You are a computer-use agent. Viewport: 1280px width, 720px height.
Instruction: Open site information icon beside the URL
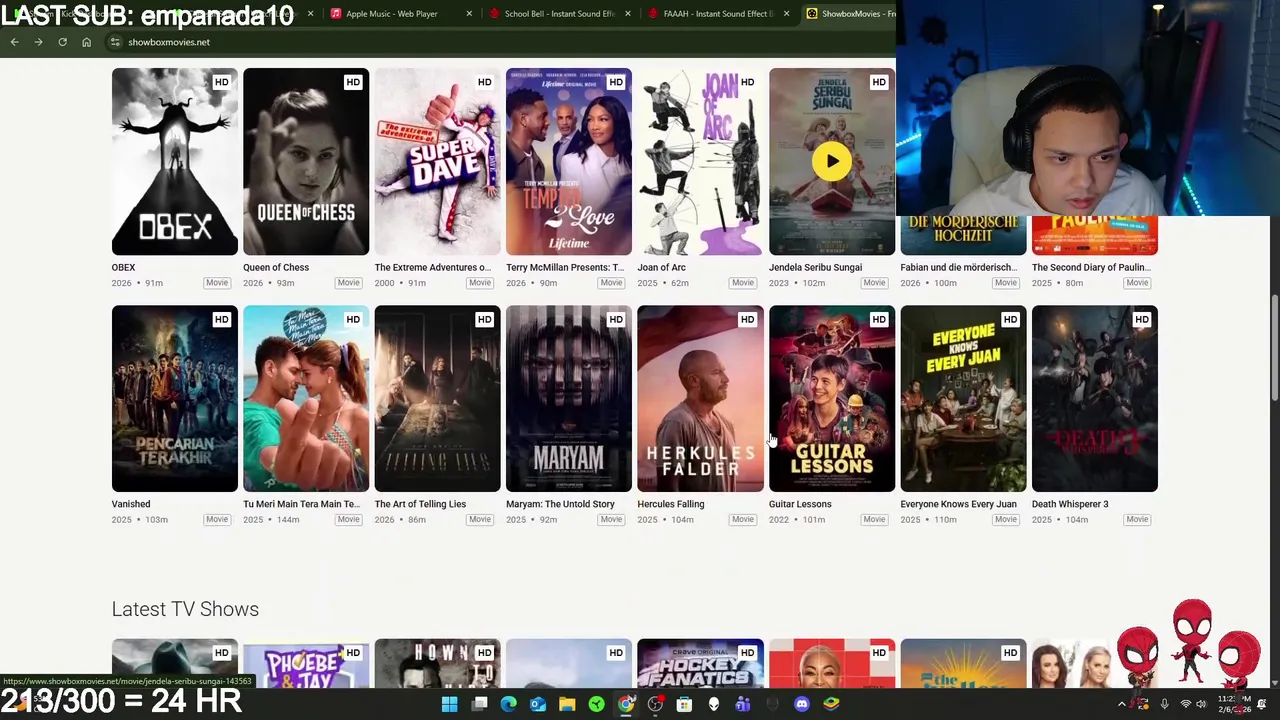(115, 42)
